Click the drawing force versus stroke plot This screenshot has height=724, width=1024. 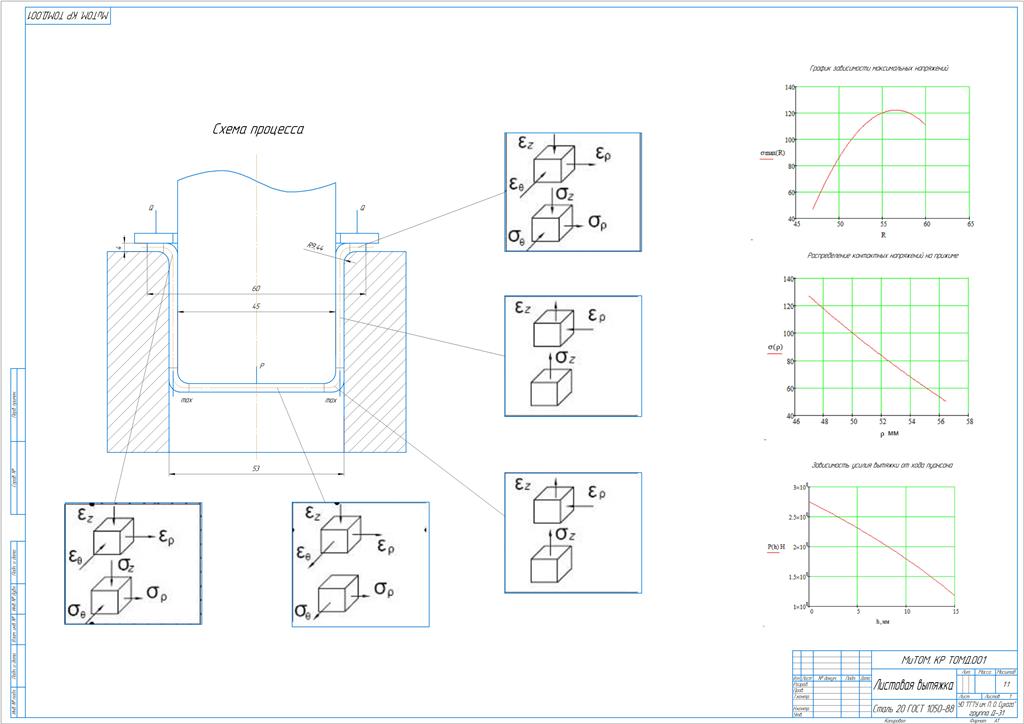[883, 546]
